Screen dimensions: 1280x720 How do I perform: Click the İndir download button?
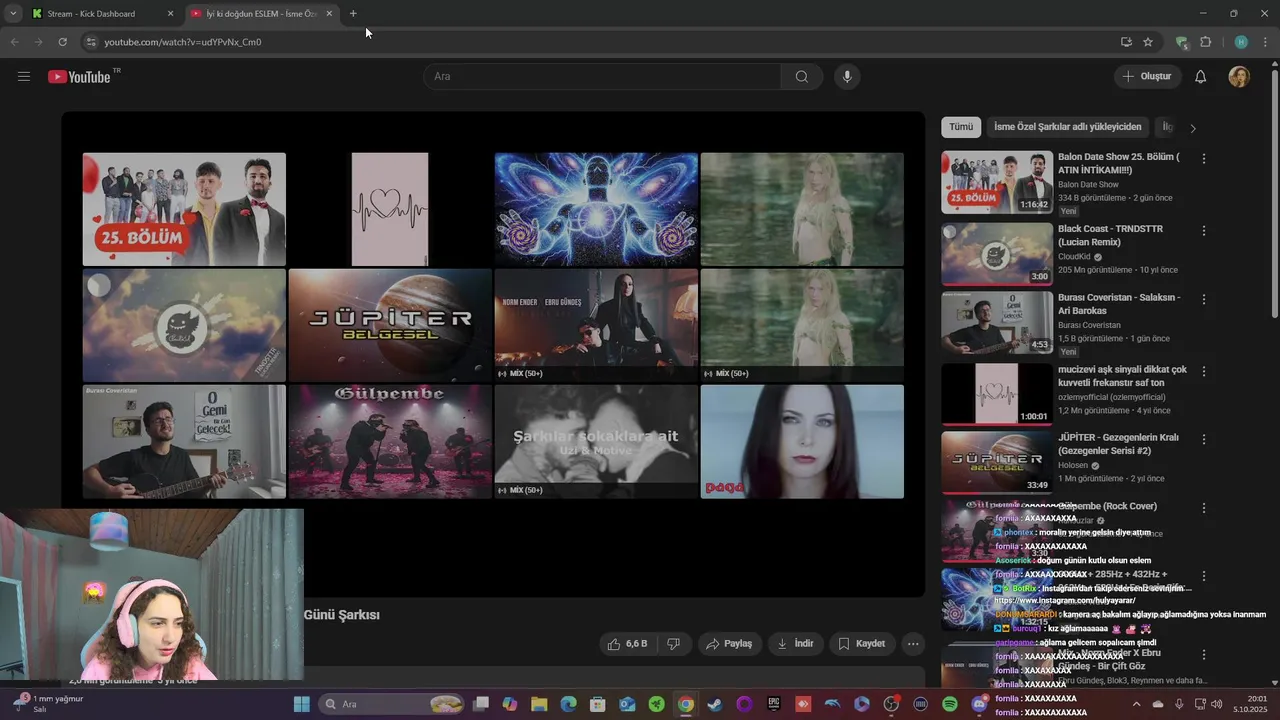tap(796, 644)
